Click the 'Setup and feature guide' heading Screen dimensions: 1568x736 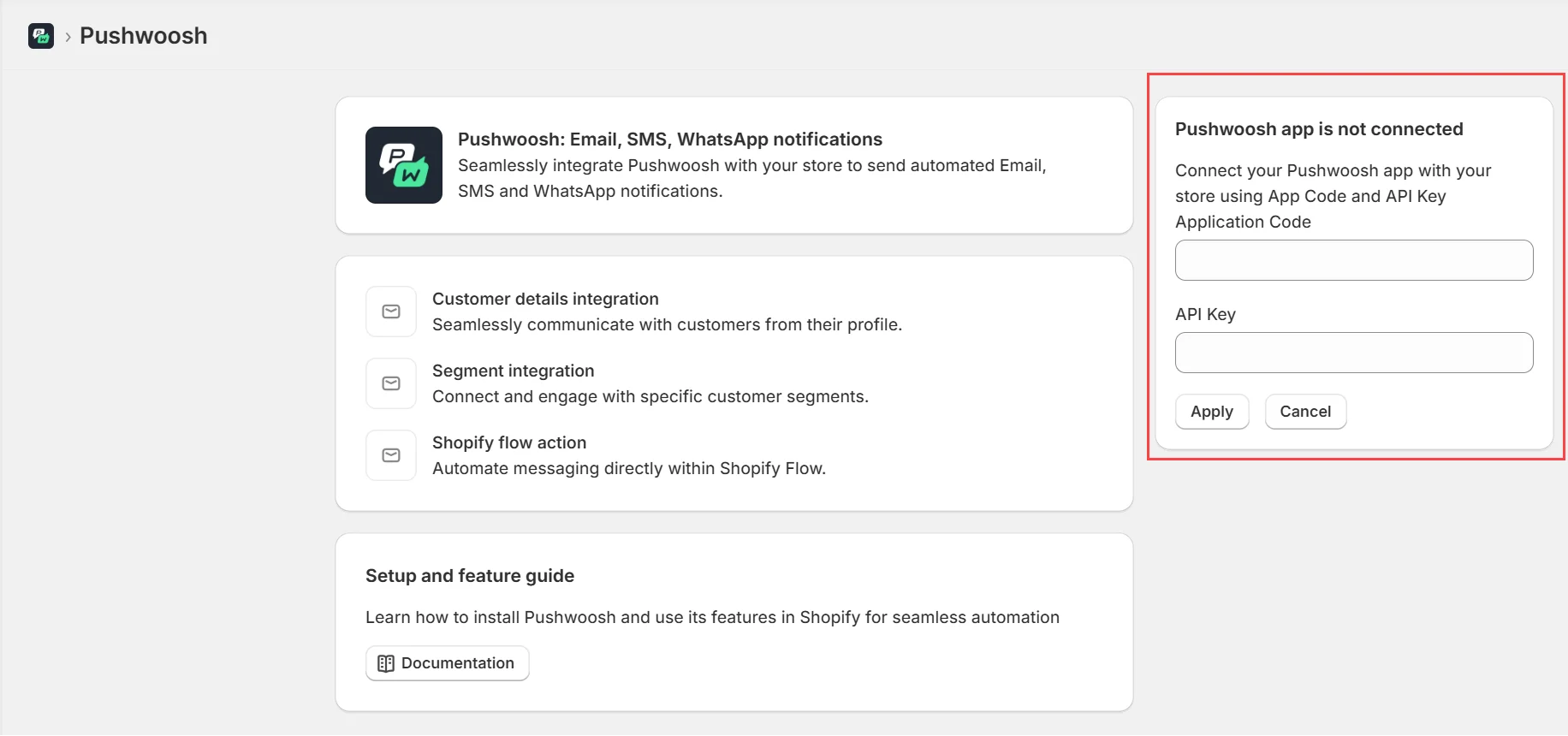(470, 575)
